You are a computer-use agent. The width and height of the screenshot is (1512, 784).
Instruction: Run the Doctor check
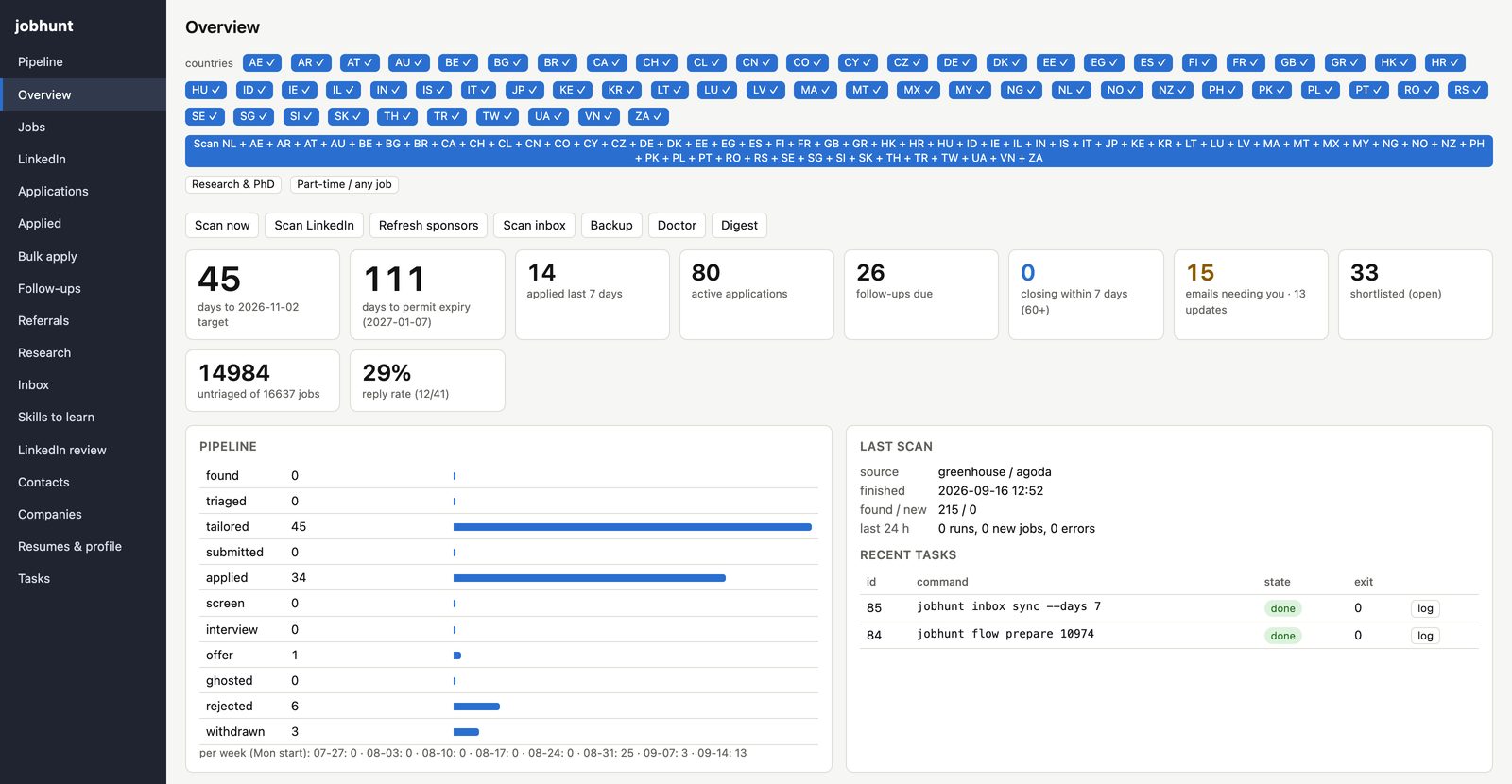(x=677, y=225)
